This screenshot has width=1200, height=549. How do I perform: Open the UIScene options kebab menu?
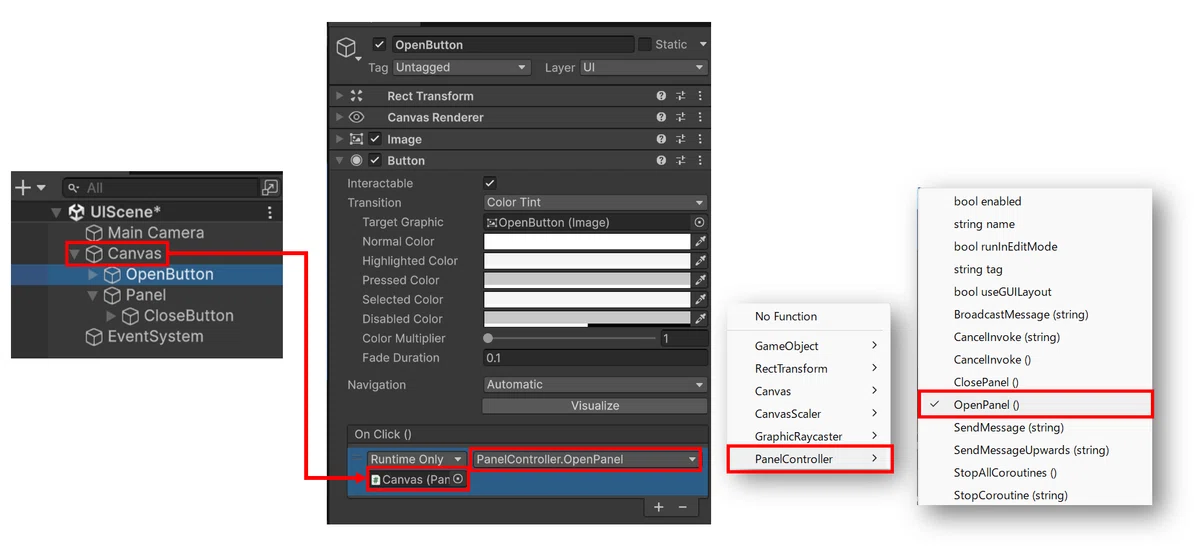coord(270,212)
